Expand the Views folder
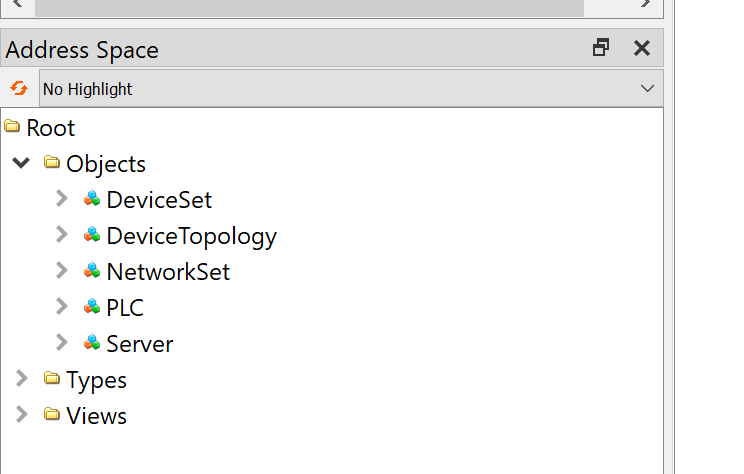 (22, 415)
